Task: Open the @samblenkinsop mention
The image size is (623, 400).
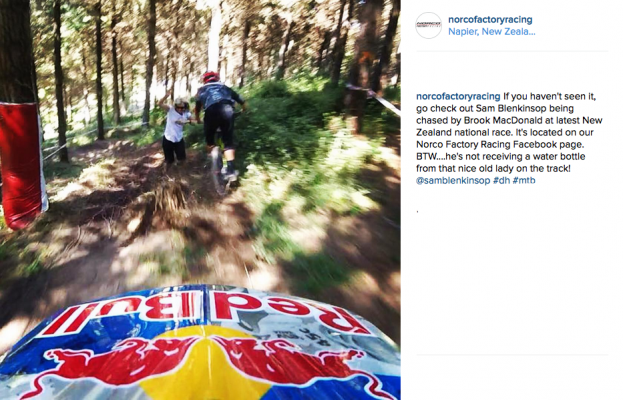Action: (453, 180)
